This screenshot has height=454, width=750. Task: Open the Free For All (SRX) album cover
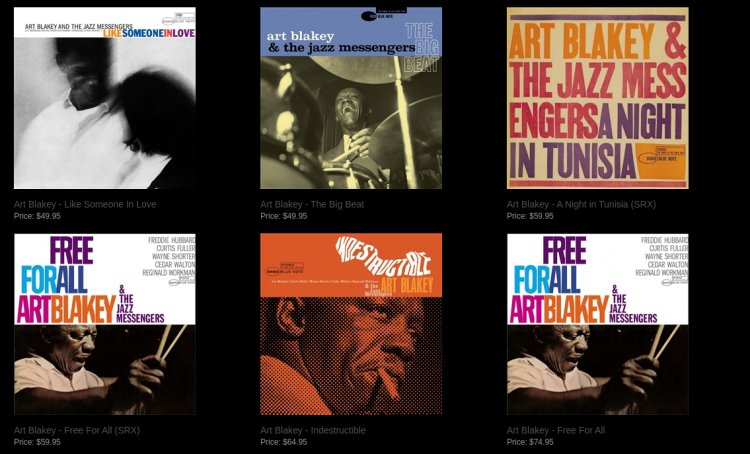click(105, 324)
